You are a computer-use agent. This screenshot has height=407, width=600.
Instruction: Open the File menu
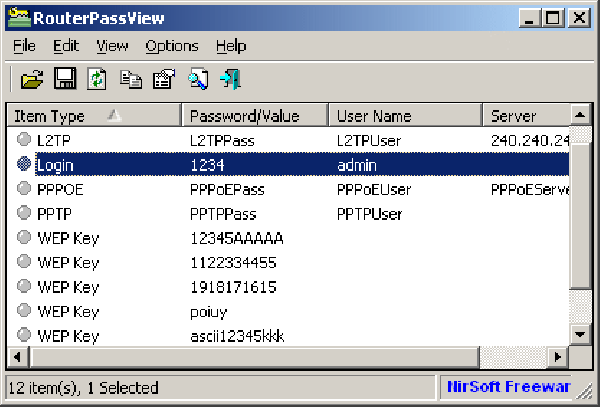24,46
